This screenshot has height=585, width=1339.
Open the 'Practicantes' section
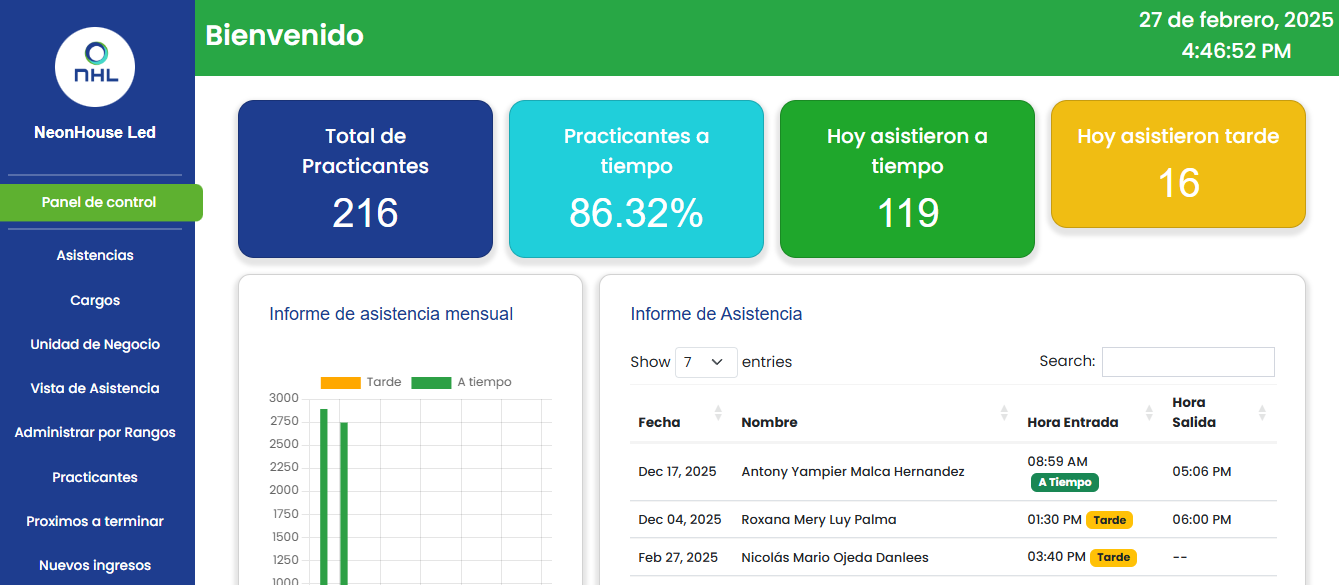[x=95, y=477]
